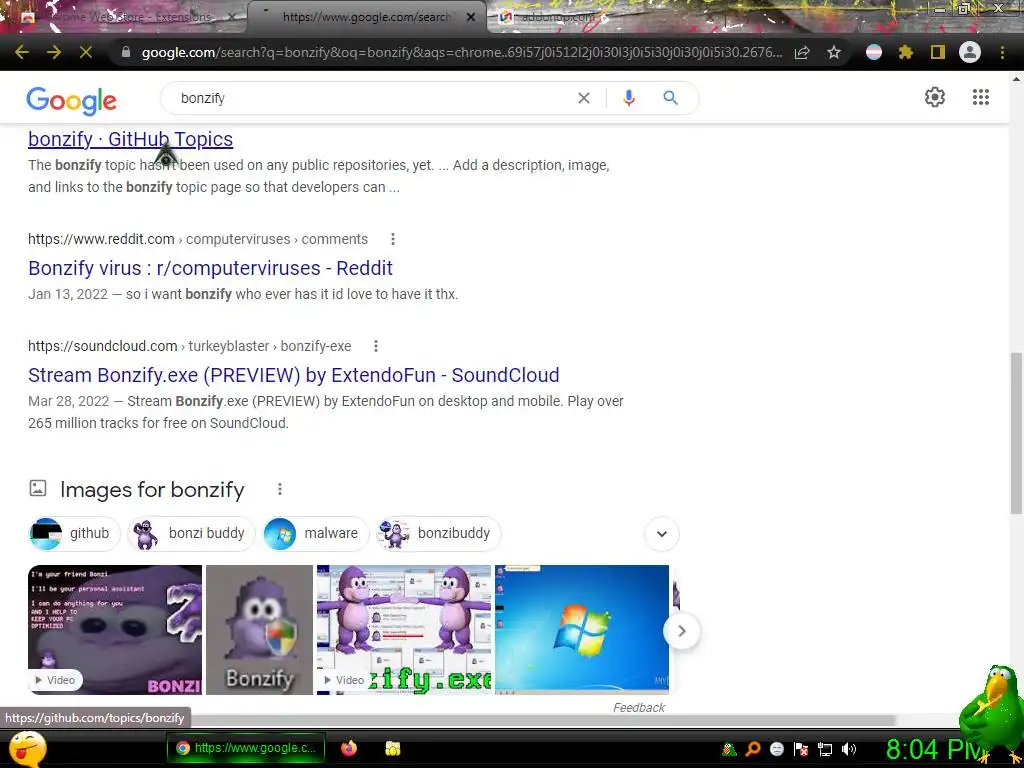Open the Bonzify shield image thumbnail
Viewport: 1024px width, 768px height.
point(259,630)
